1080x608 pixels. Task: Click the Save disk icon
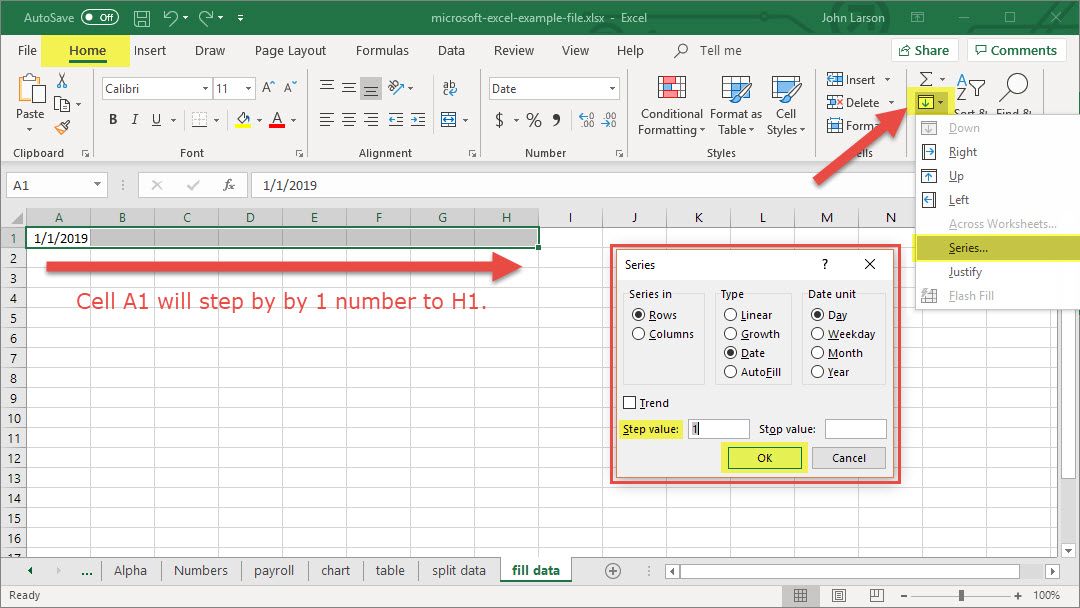pyautogui.click(x=142, y=18)
